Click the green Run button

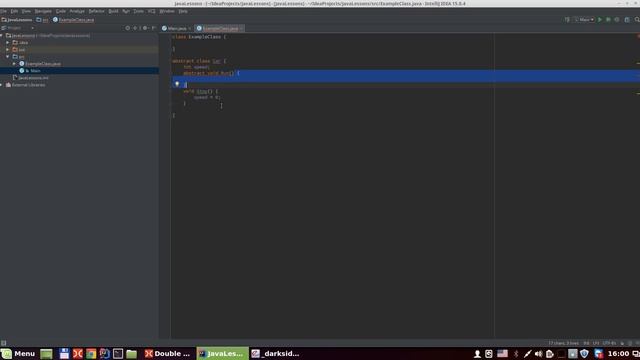(x=600, y=20)
